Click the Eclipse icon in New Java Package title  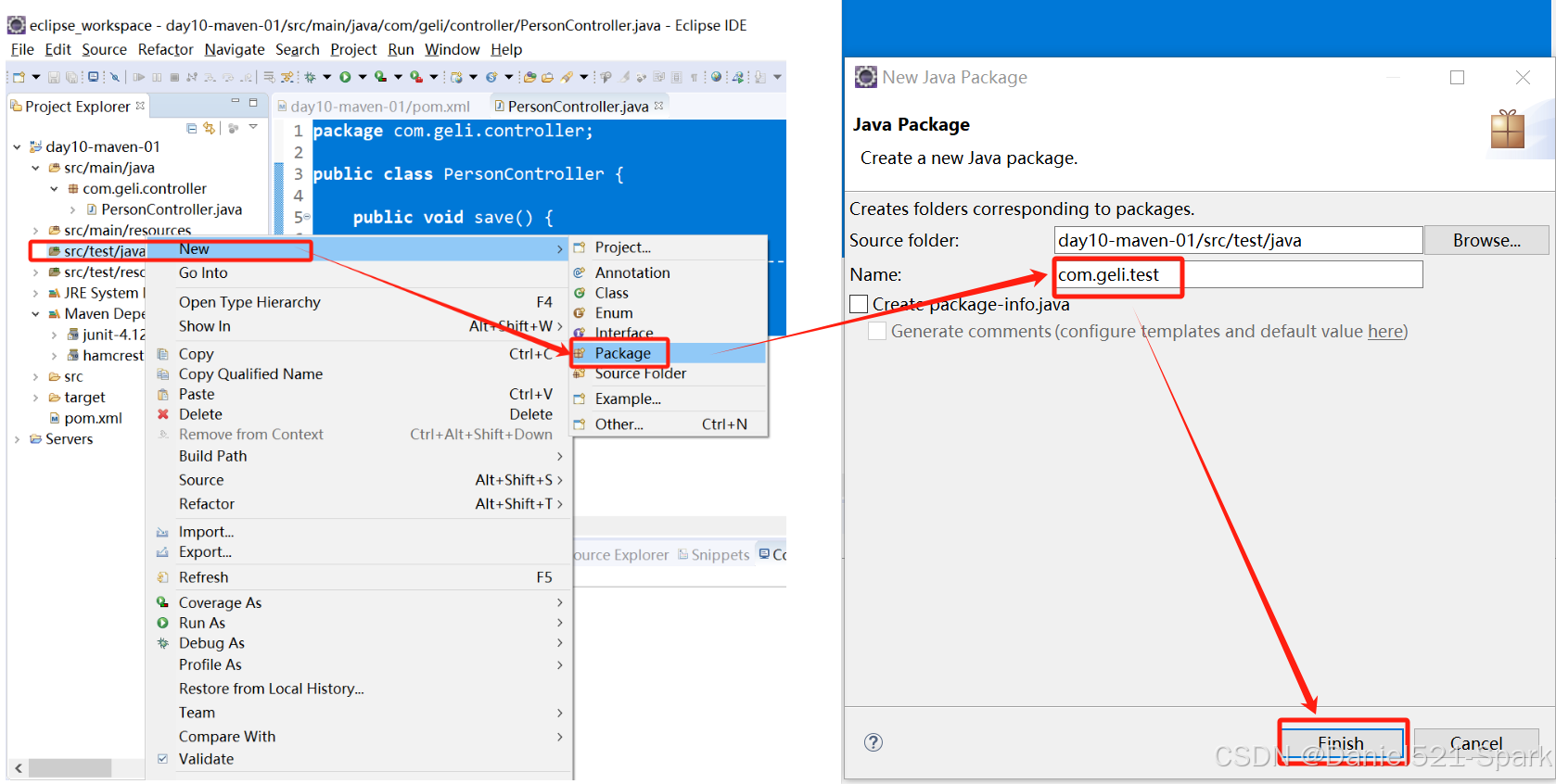(x=865, y=77)
